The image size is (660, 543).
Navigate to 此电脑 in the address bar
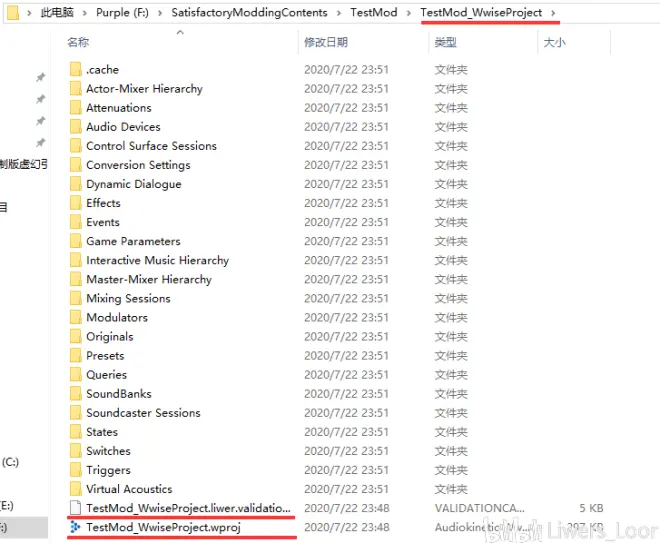pyautogui.click(x=57, y=13)
